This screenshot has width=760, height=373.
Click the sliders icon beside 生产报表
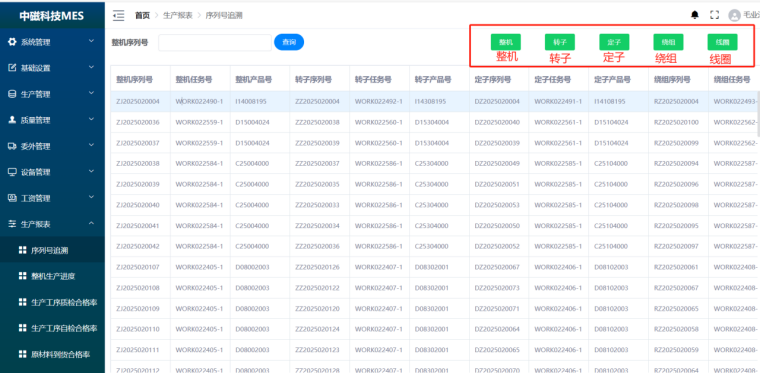(x=12, y=224)
